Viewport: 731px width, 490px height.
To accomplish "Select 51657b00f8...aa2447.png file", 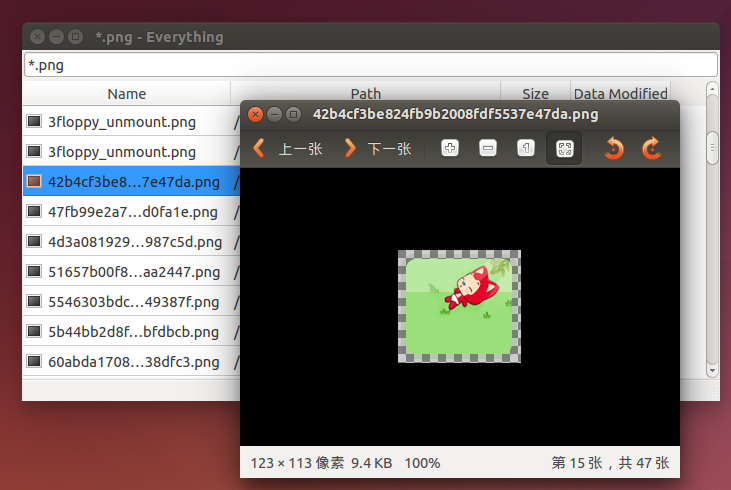I will pos(131,271).
